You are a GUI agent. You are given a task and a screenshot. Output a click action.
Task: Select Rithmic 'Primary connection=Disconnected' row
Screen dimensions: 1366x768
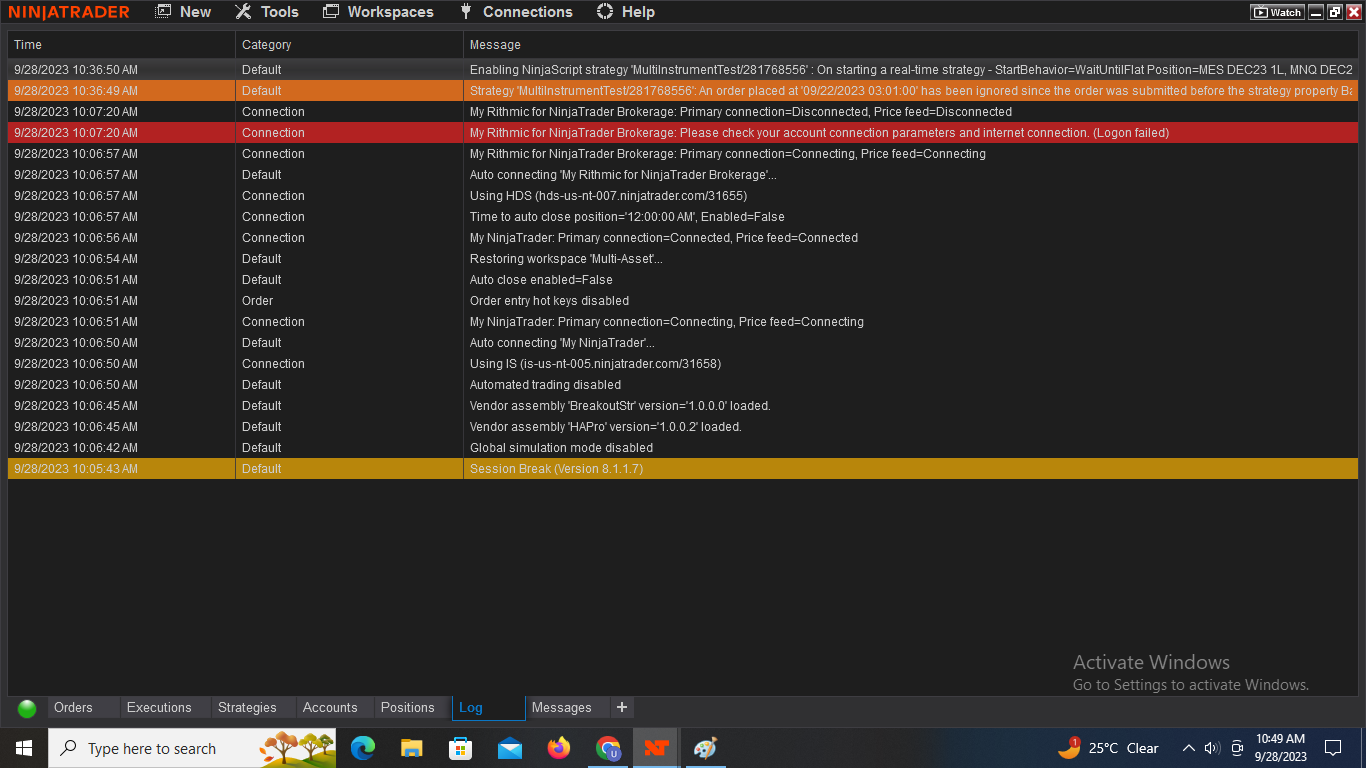[683, 112]
